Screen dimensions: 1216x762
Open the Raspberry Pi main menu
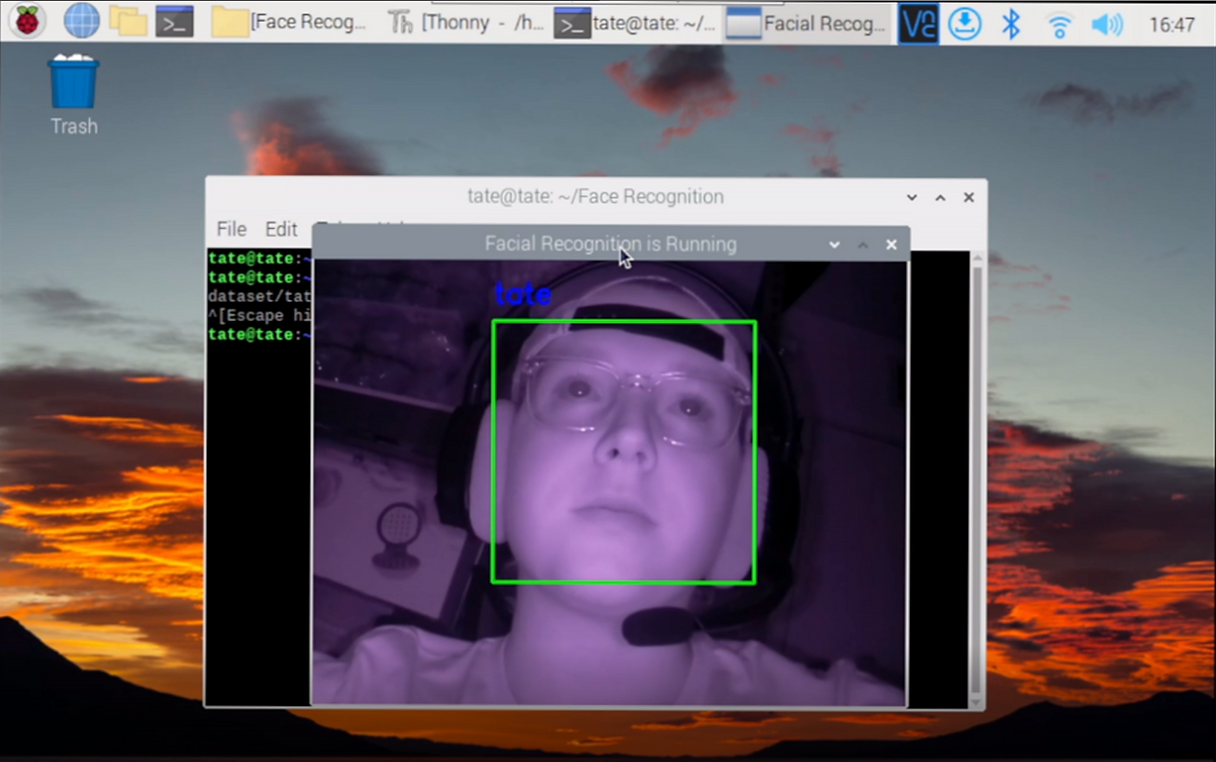(27, 21)
